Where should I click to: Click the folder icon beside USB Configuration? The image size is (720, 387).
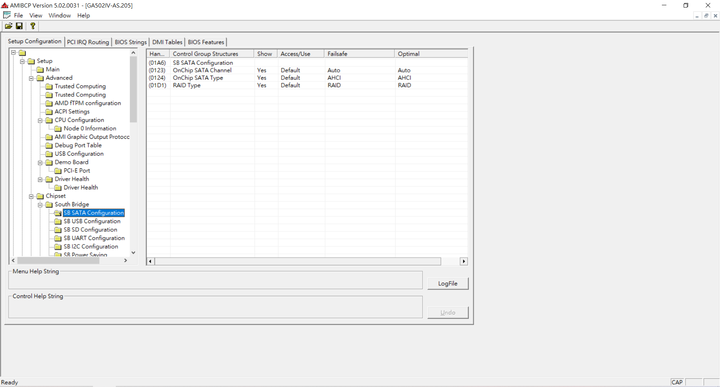tap(49, 154)
